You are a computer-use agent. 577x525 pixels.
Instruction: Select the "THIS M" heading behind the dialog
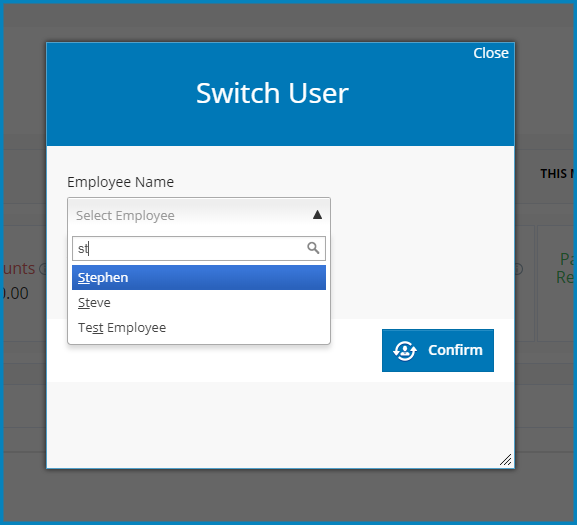pos(557,174)
